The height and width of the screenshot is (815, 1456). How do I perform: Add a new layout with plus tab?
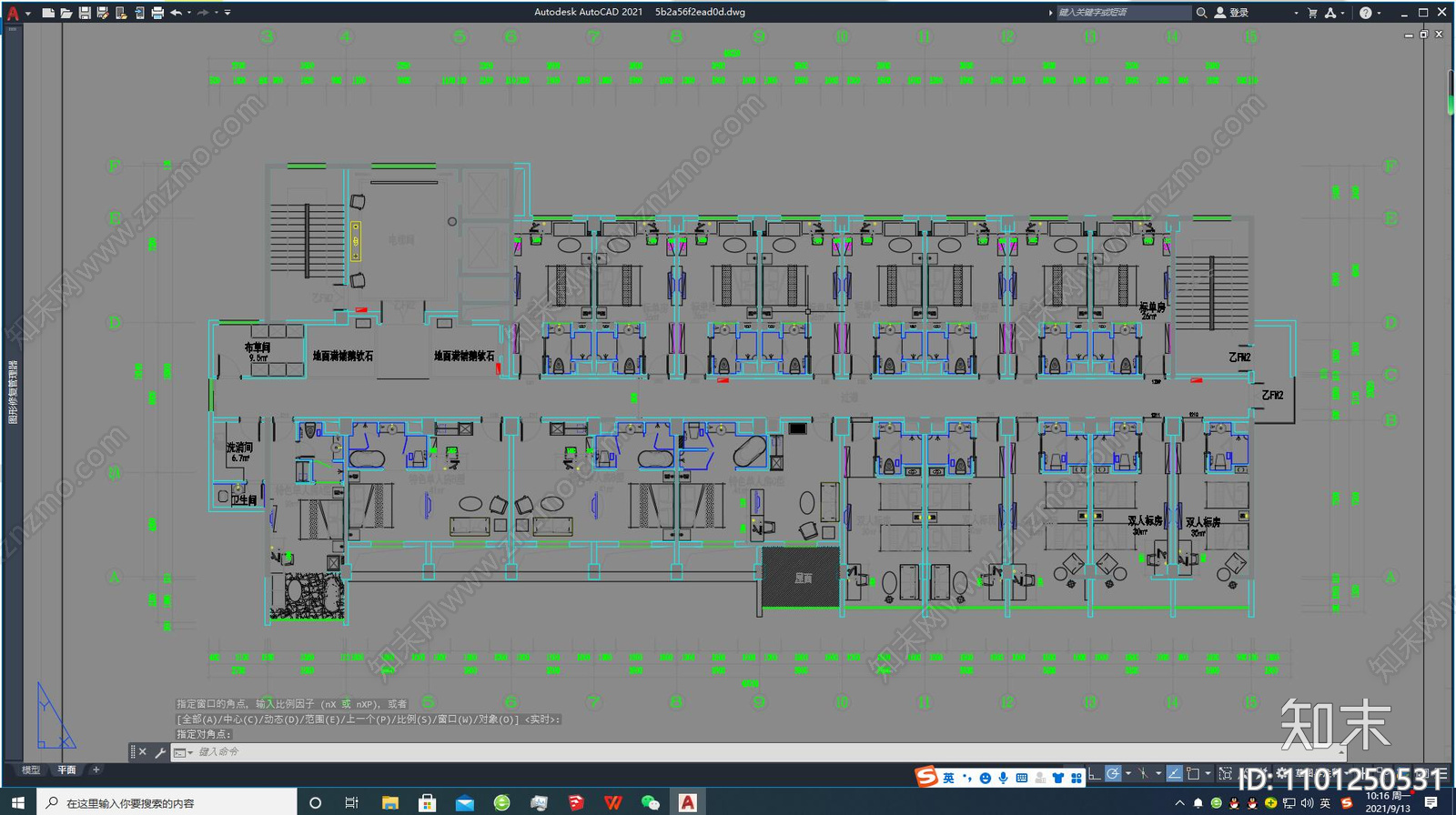96,770
